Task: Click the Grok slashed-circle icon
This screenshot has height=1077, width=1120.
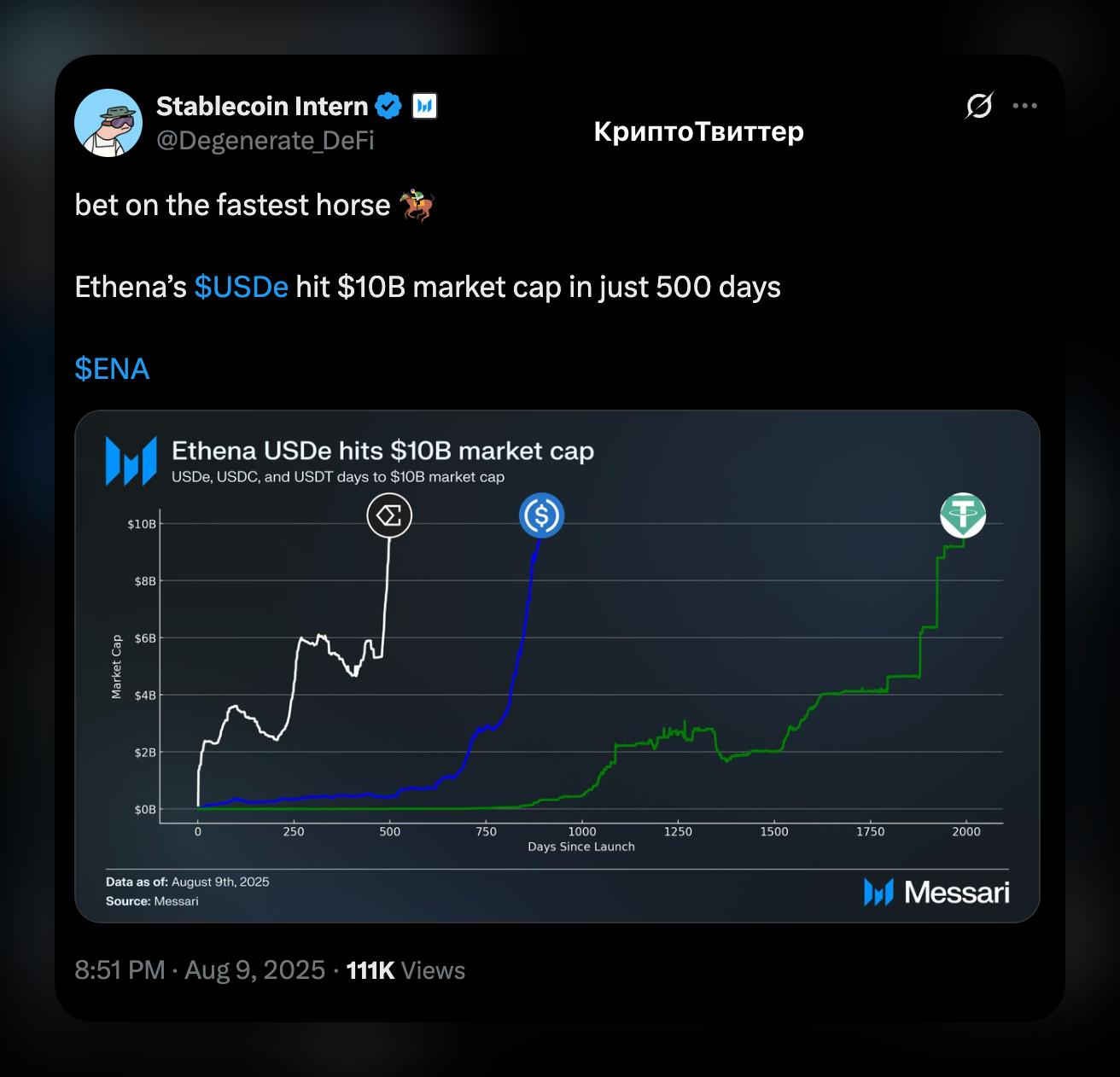Action: tap(979, 106)
